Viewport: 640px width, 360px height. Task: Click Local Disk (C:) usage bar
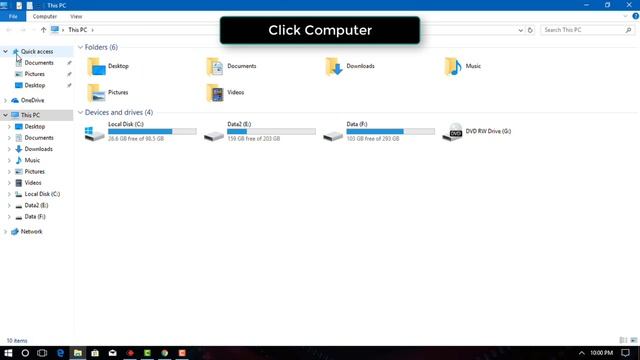[x=152, y=131]
